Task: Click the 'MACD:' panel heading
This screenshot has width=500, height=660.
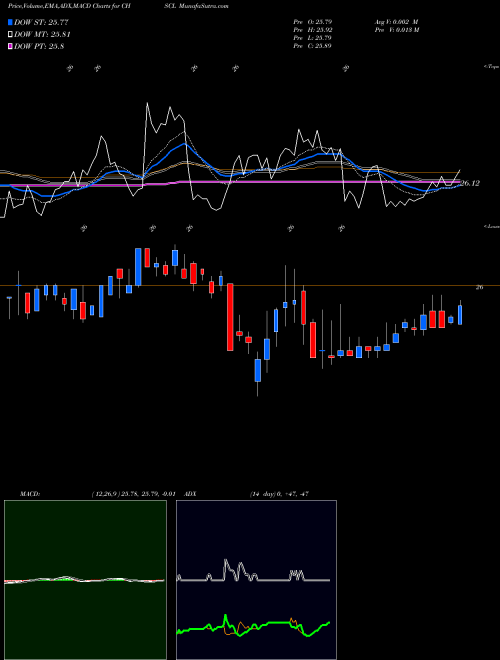Action: point(30,494)
